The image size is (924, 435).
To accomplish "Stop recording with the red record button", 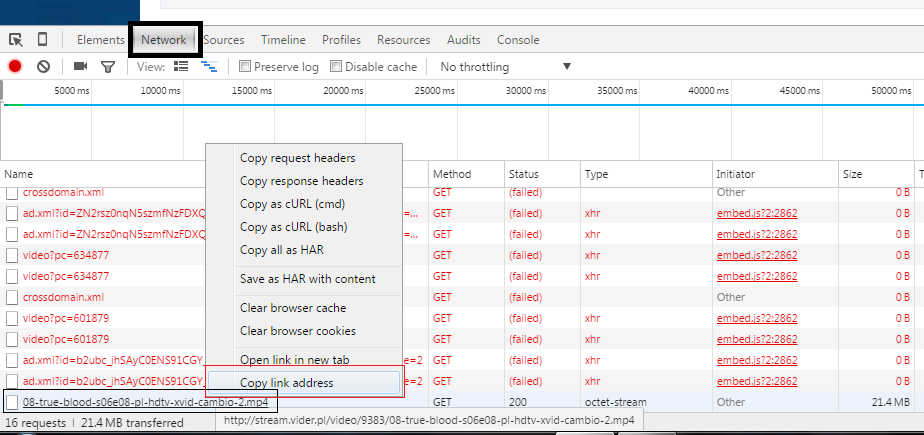I will 15,67.
